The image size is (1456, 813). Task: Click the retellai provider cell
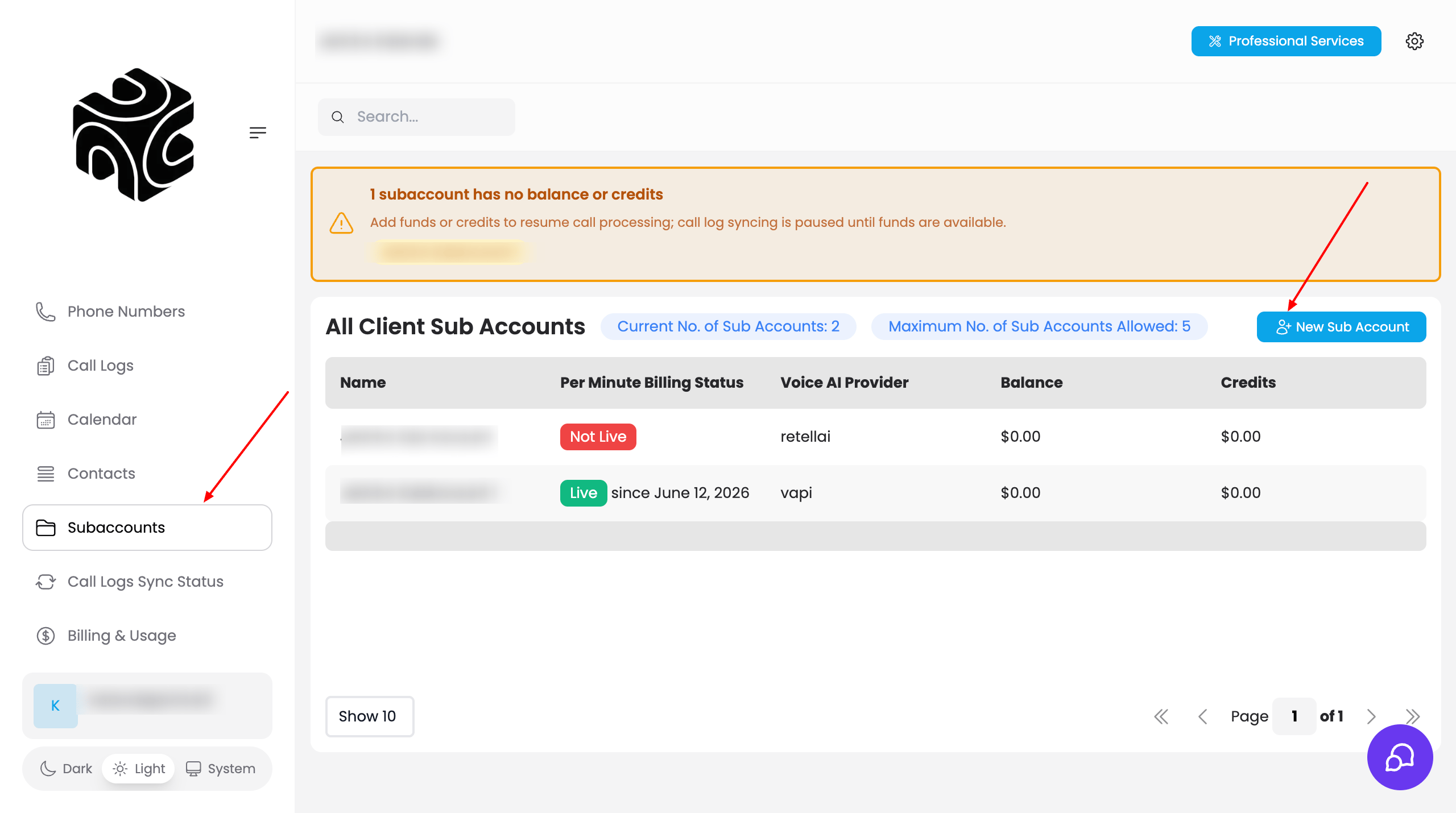click(805, 437)
